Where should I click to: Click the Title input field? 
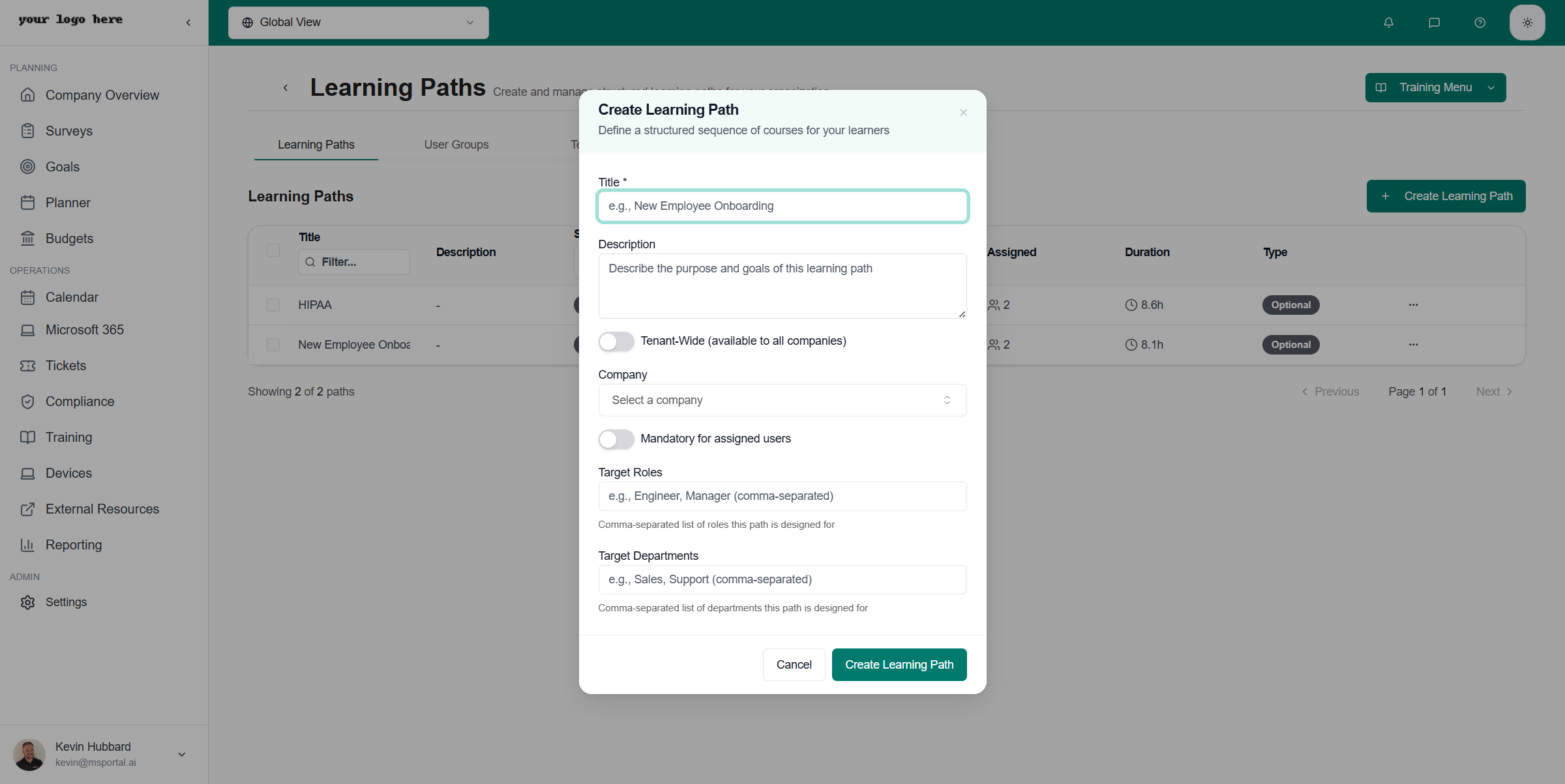782,206
